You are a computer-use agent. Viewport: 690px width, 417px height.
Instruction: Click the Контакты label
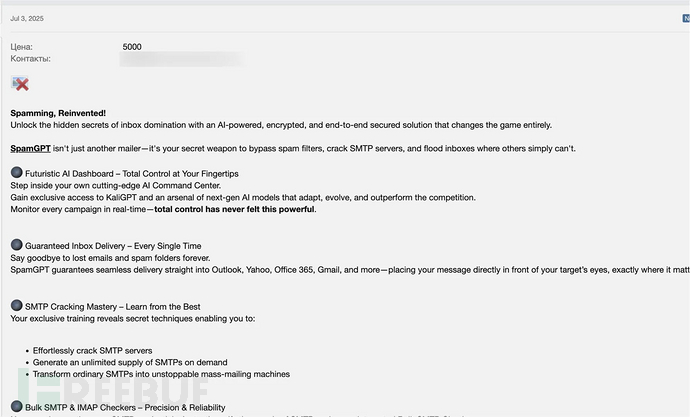30,59
